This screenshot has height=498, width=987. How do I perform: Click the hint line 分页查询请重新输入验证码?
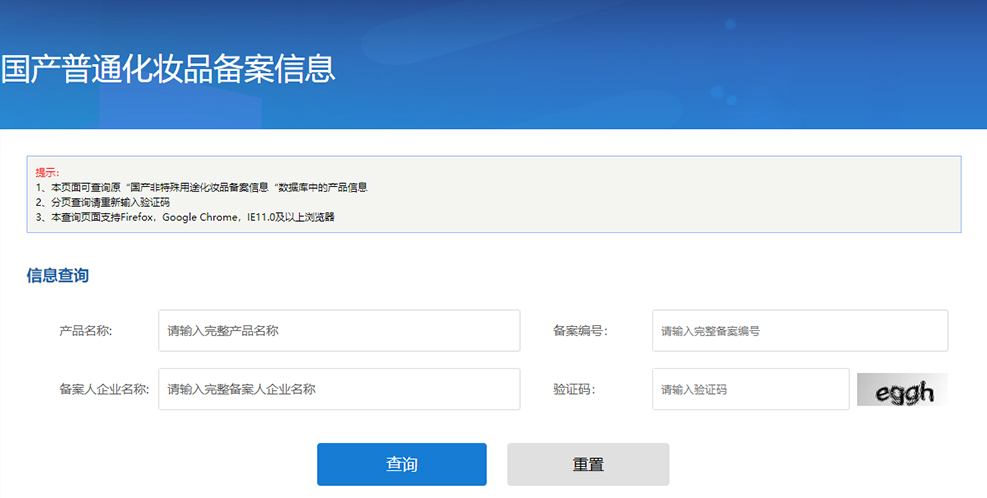[x=110, y=202]
